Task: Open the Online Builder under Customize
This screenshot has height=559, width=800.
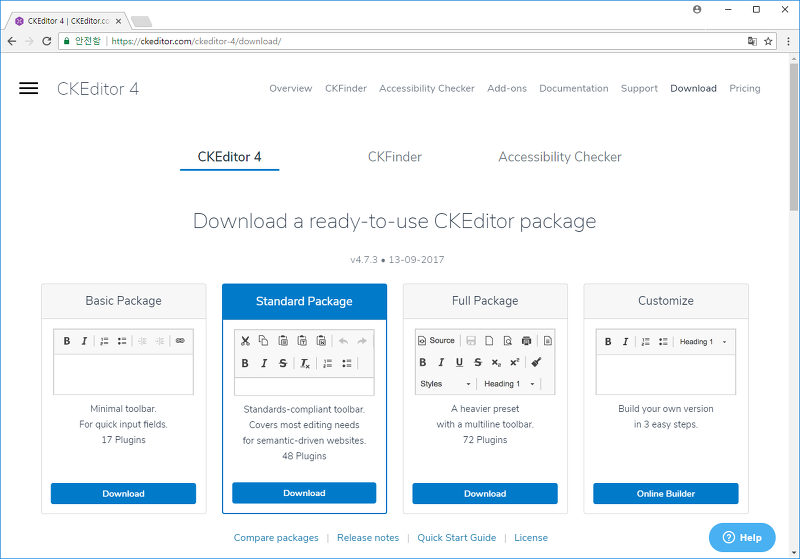Action: click(665, 493)
